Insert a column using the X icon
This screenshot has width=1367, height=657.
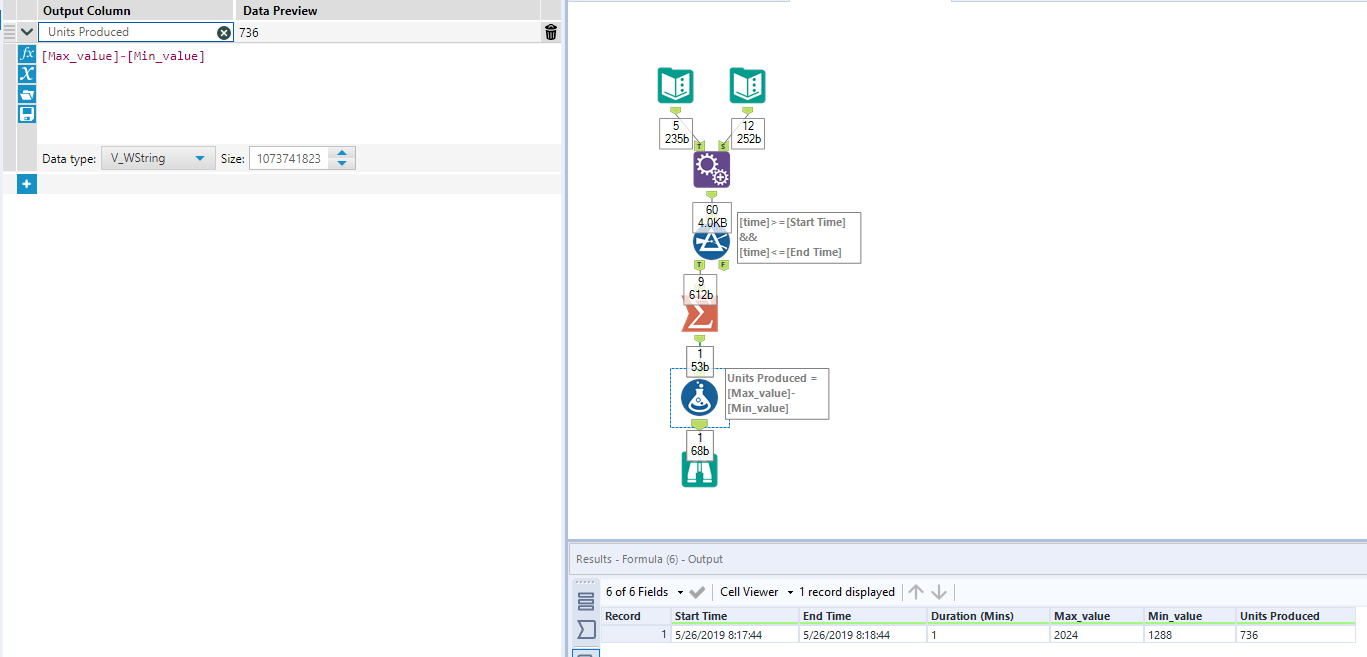coord(26,73)
